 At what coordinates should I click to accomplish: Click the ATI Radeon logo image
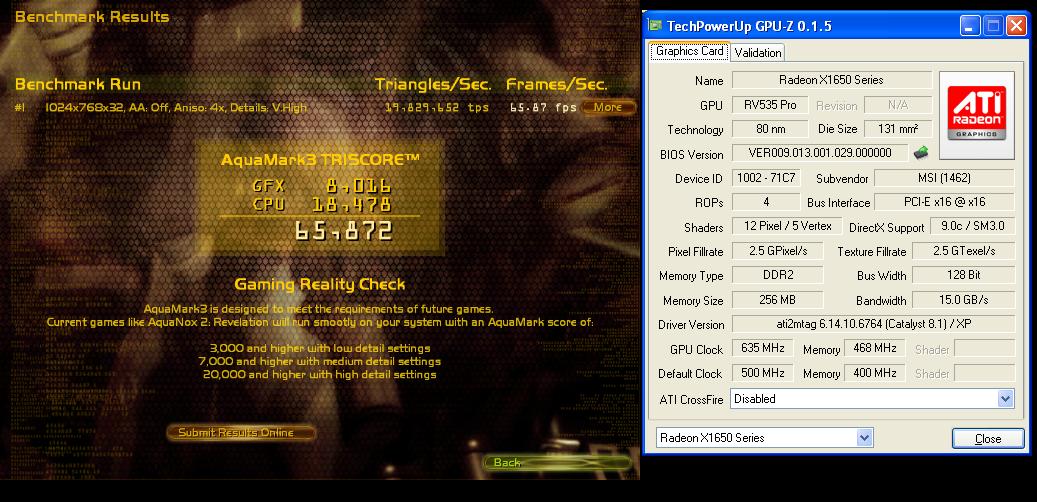coord(977,115)
